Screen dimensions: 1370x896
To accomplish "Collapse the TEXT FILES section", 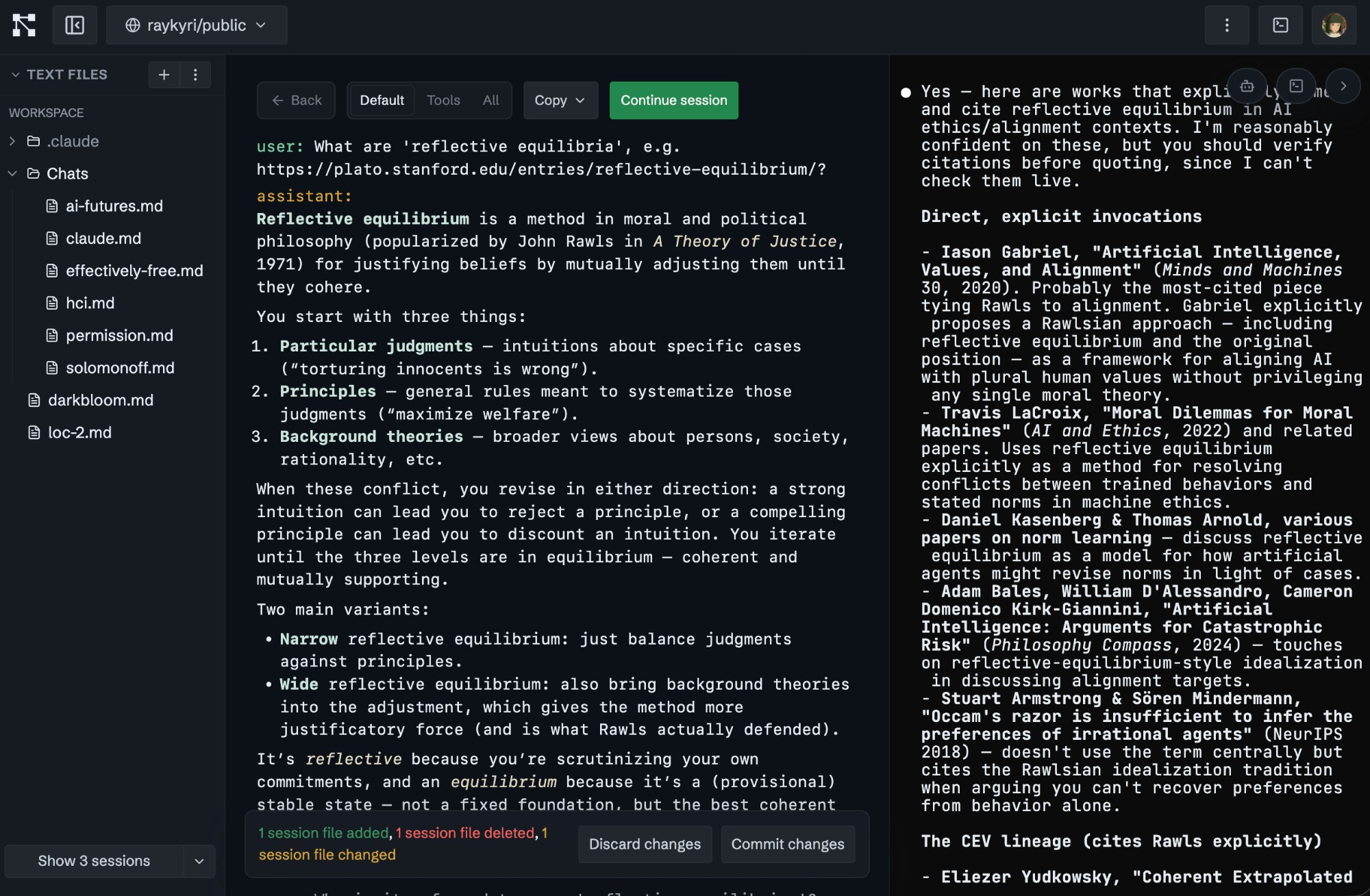I will pos(15,75).
